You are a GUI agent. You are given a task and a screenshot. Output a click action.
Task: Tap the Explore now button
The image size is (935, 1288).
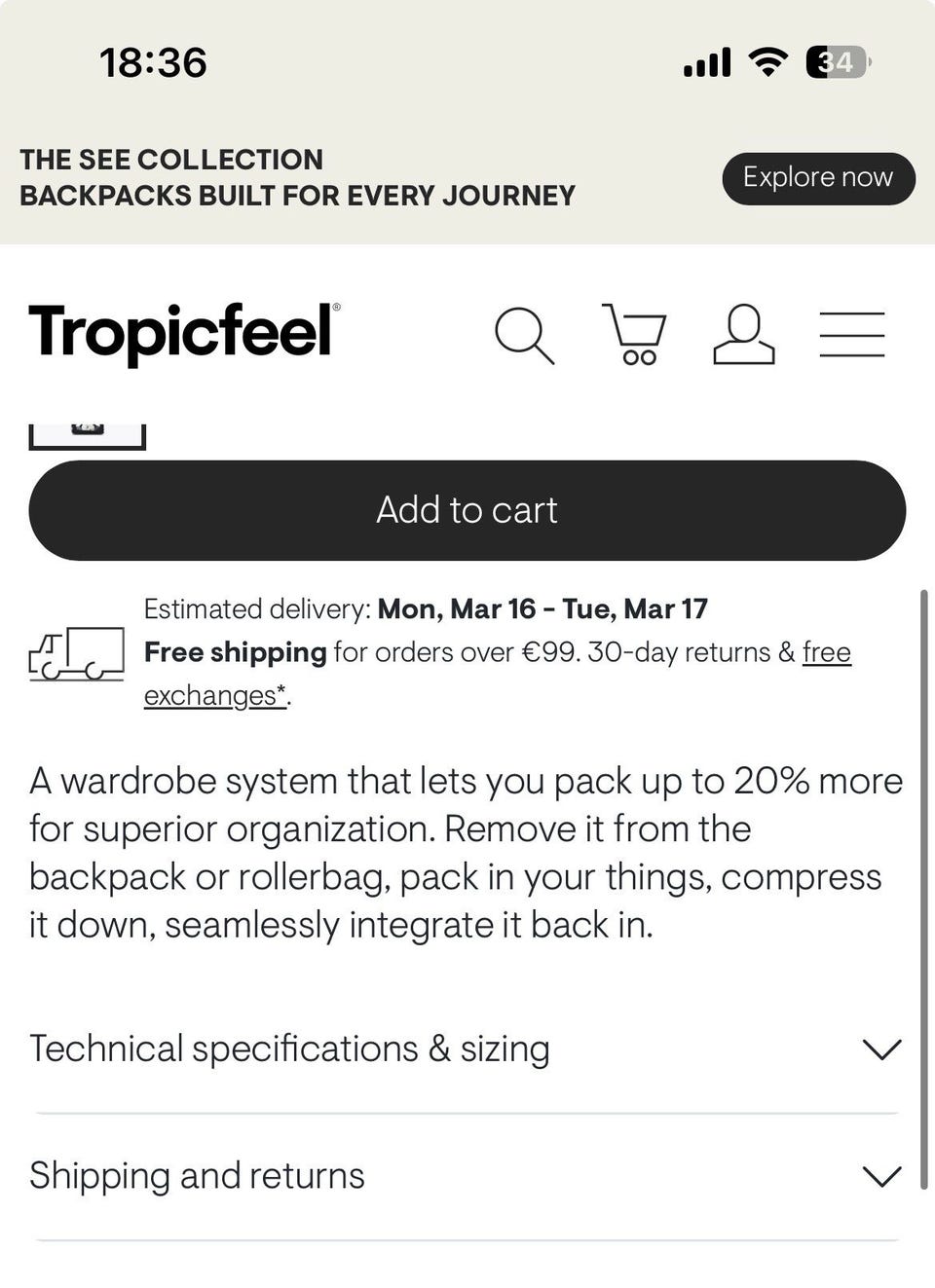click(818, 178)
